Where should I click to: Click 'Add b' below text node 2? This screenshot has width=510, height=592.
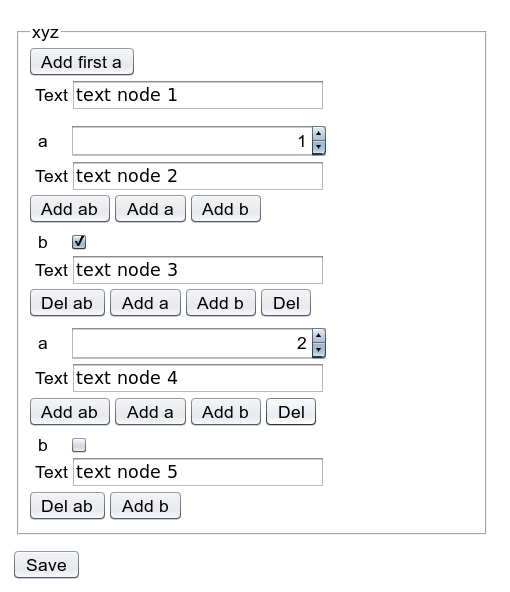click(226, 209)
